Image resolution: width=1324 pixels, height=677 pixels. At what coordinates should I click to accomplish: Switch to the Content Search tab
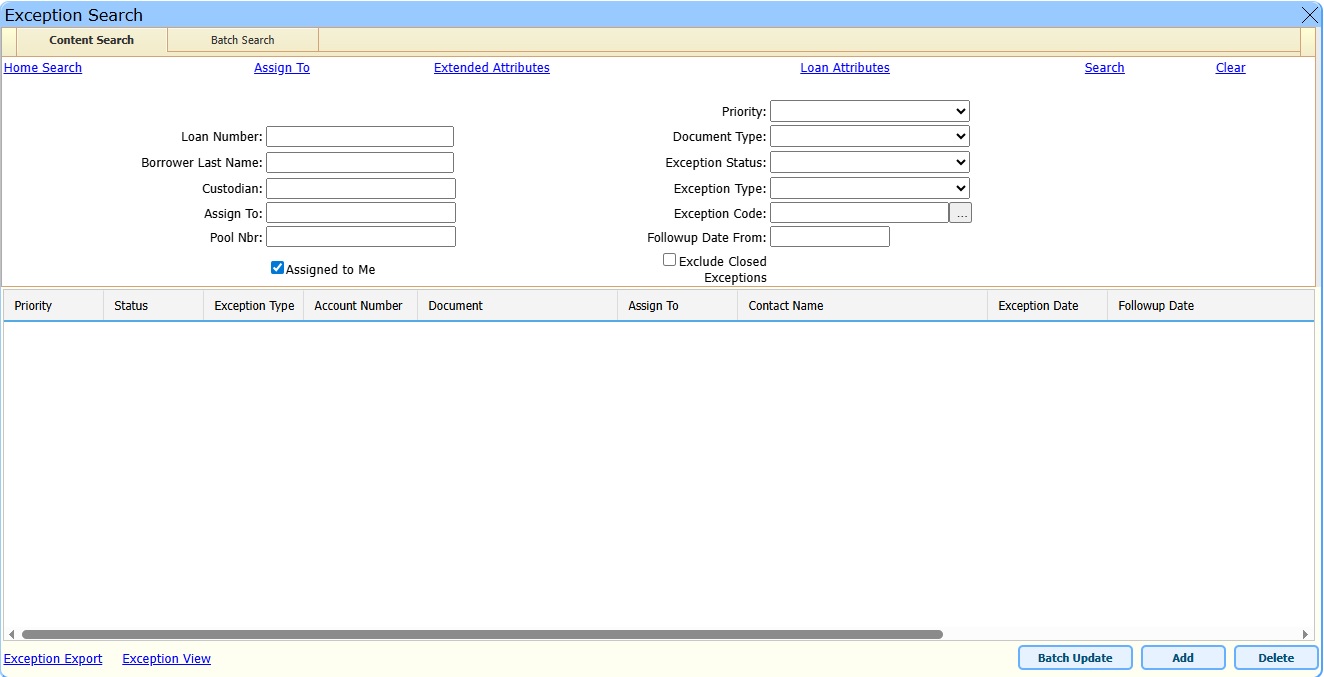tap(90, 40)
